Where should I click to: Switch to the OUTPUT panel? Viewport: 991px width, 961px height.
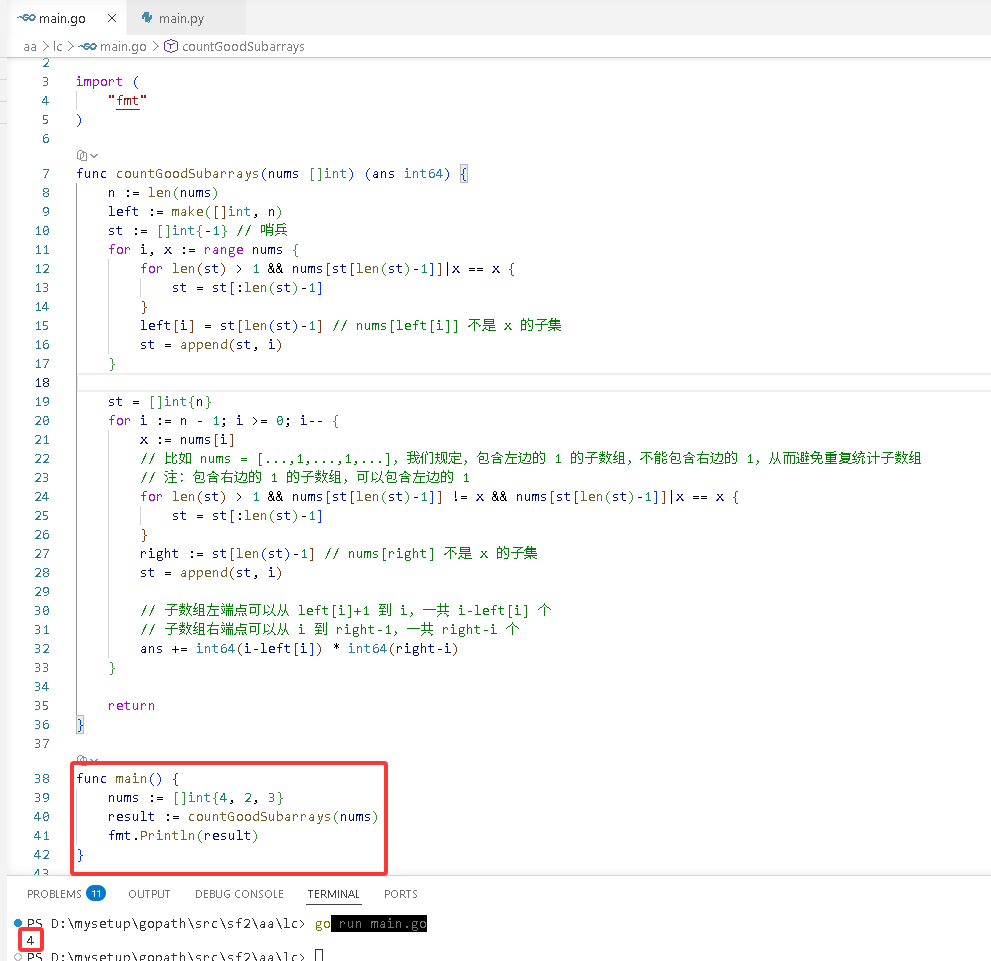tap(149, 894)
